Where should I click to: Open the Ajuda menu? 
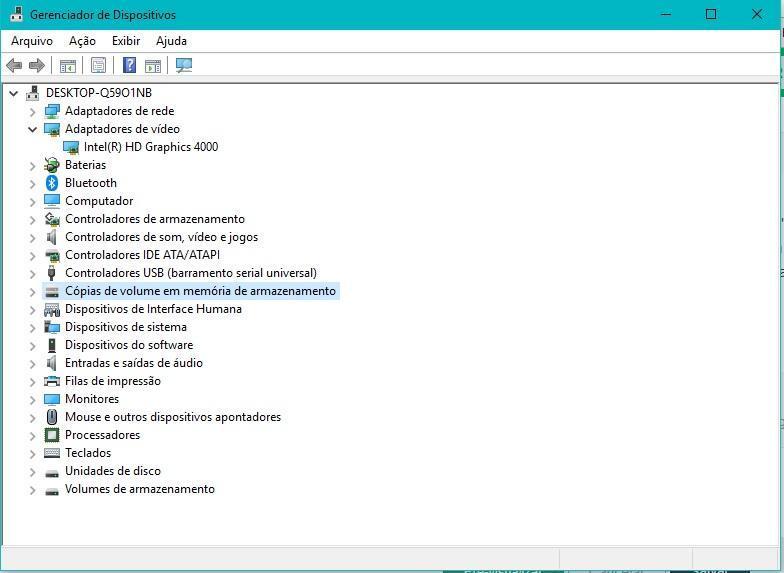(171, 41)
